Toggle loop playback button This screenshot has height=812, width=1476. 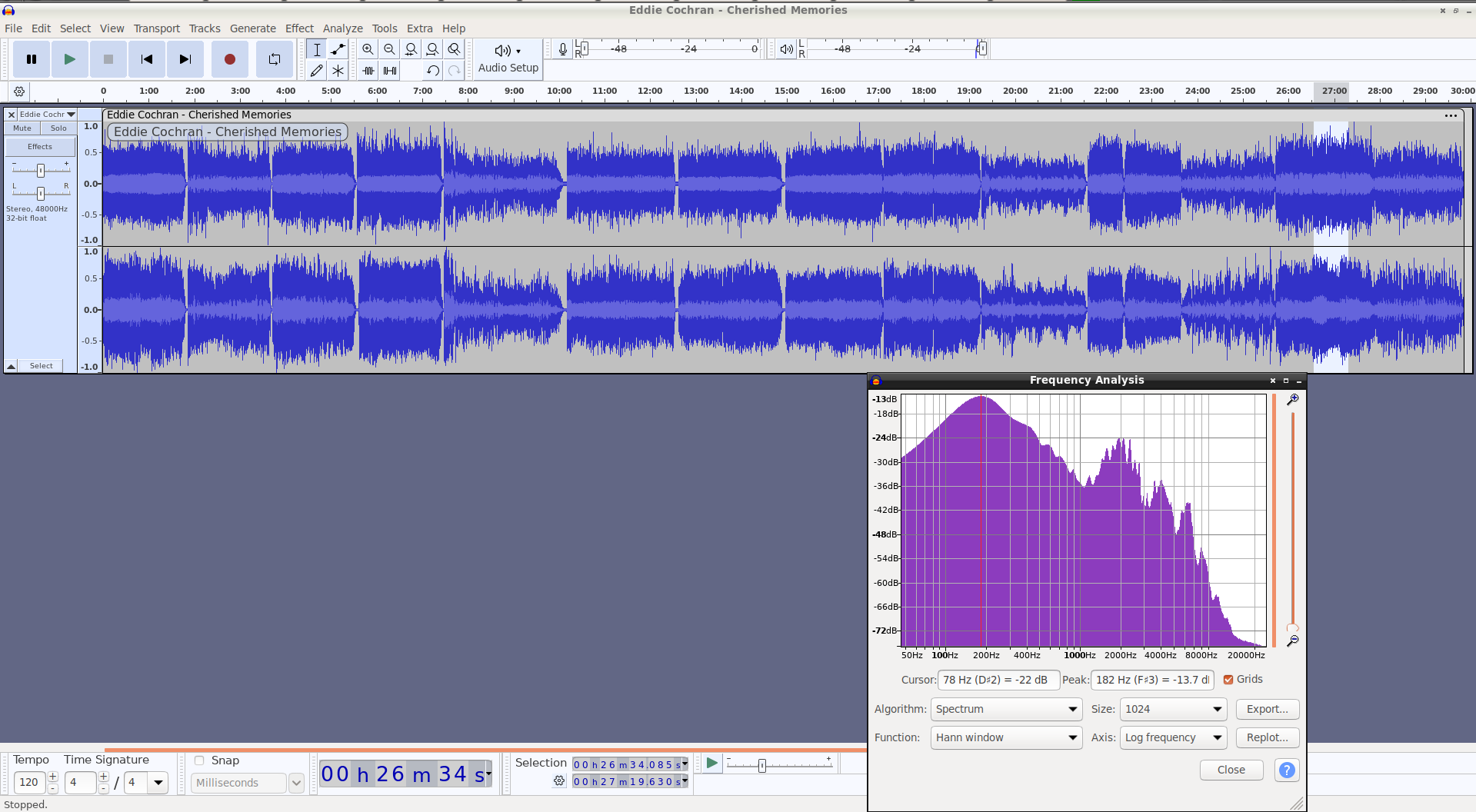tap(275, 59)
